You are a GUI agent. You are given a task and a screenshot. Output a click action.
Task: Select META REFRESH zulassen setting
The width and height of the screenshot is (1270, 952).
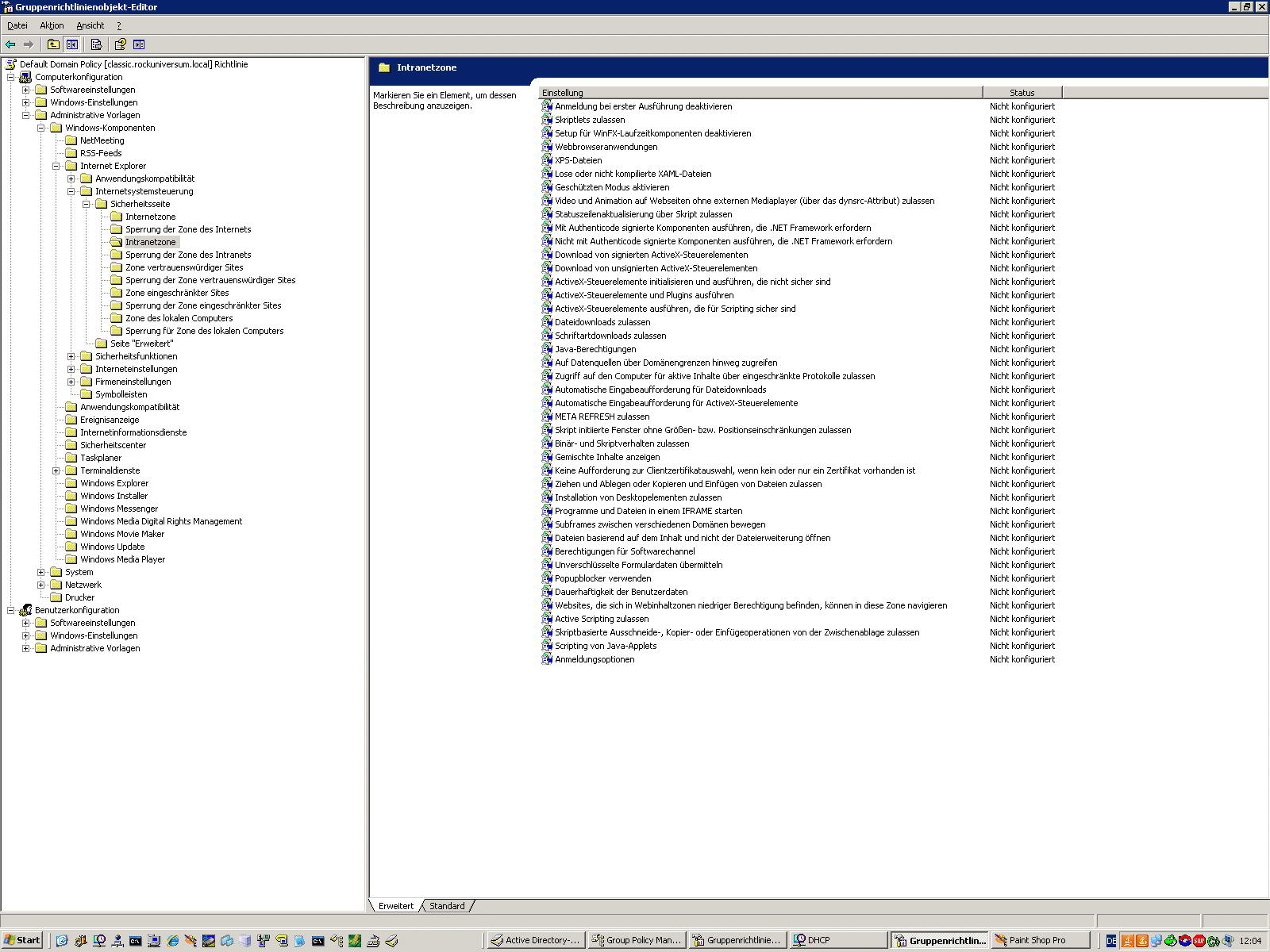602,416
